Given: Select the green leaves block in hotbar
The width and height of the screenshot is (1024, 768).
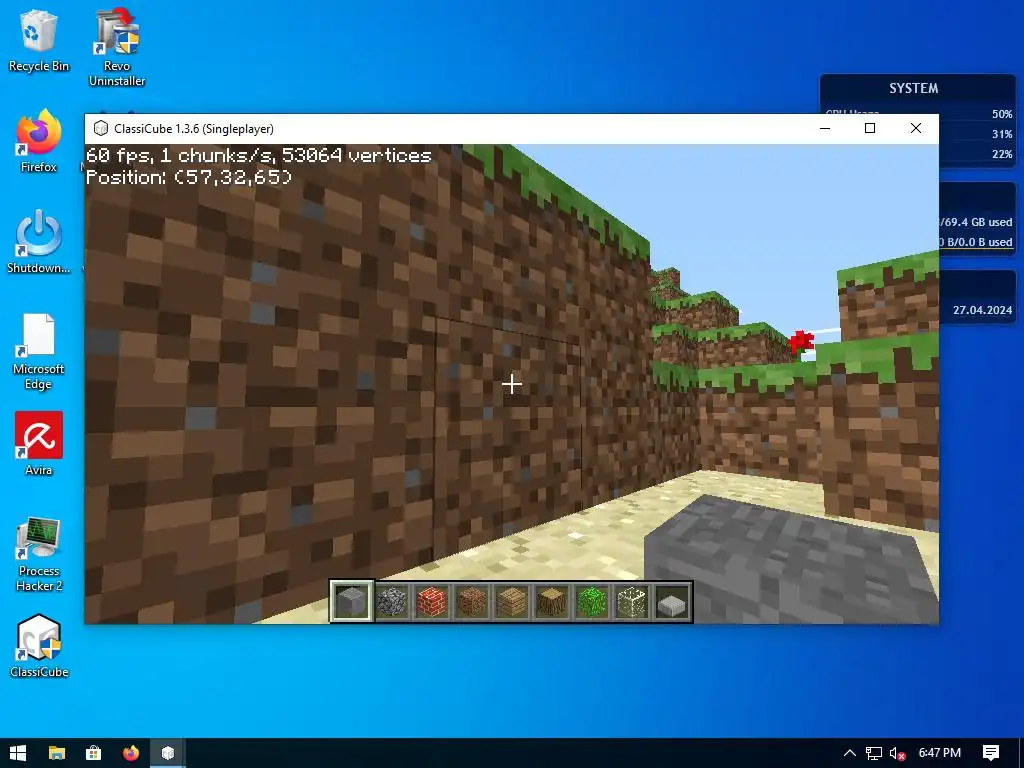Looking at the screenshot, I should click(x=592, y=601).
